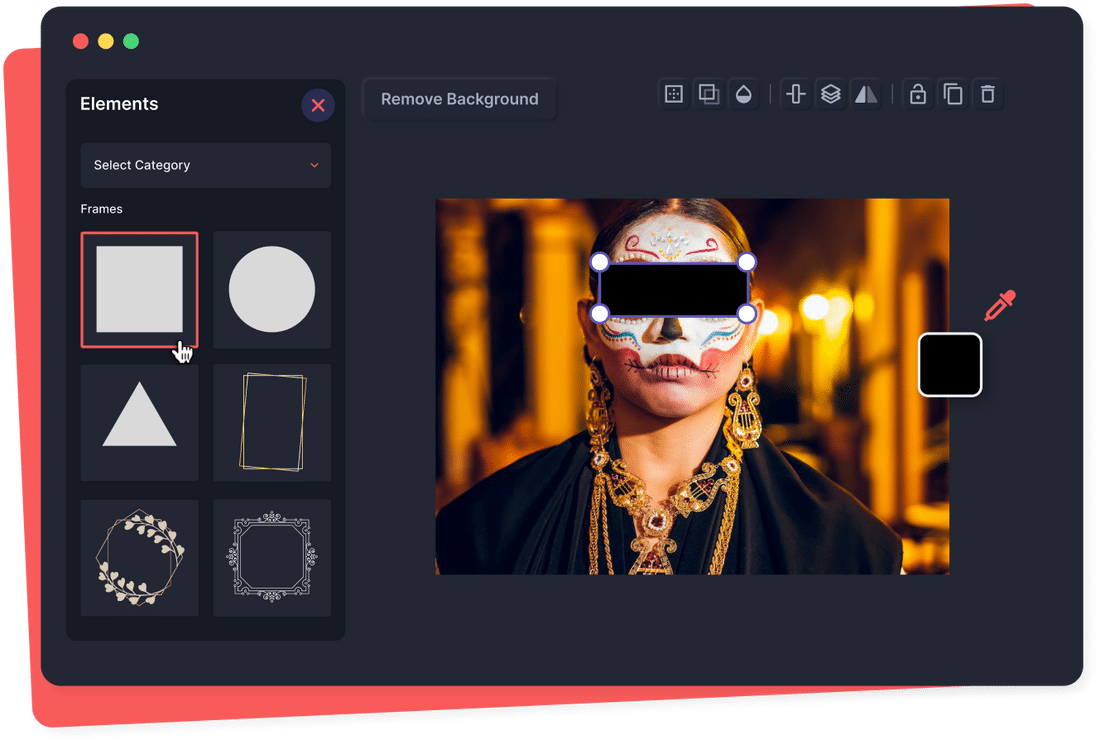
Task: Delete the selected element with trash icon
Action: pyautogui.click(x=988, y=93)
